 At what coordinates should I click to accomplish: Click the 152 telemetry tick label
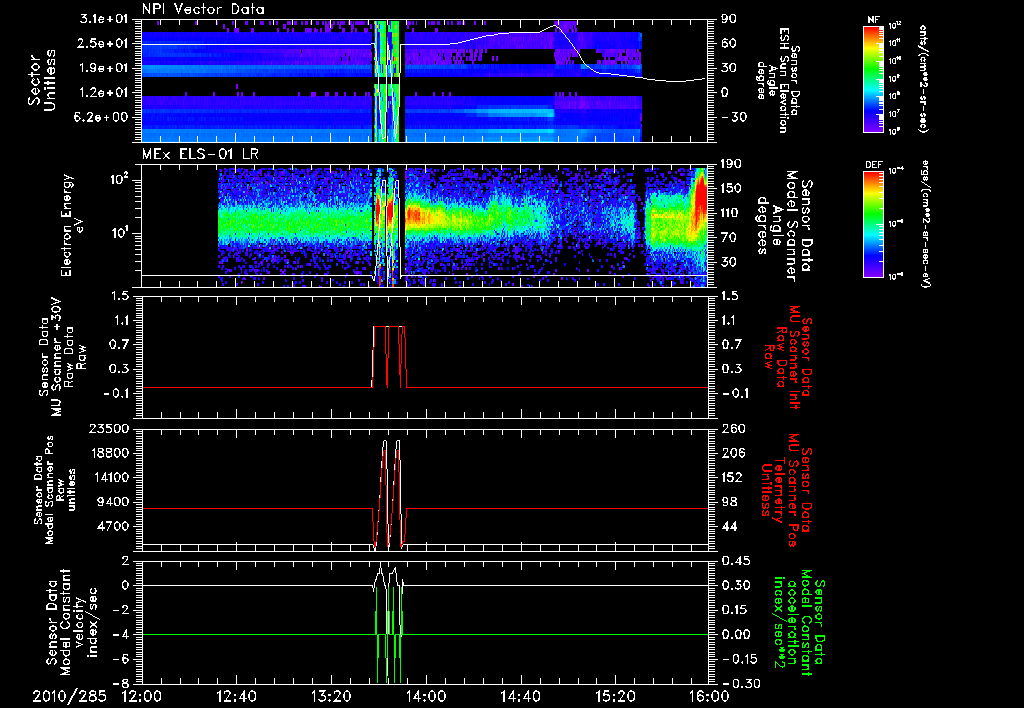click(x=731, y=477)
